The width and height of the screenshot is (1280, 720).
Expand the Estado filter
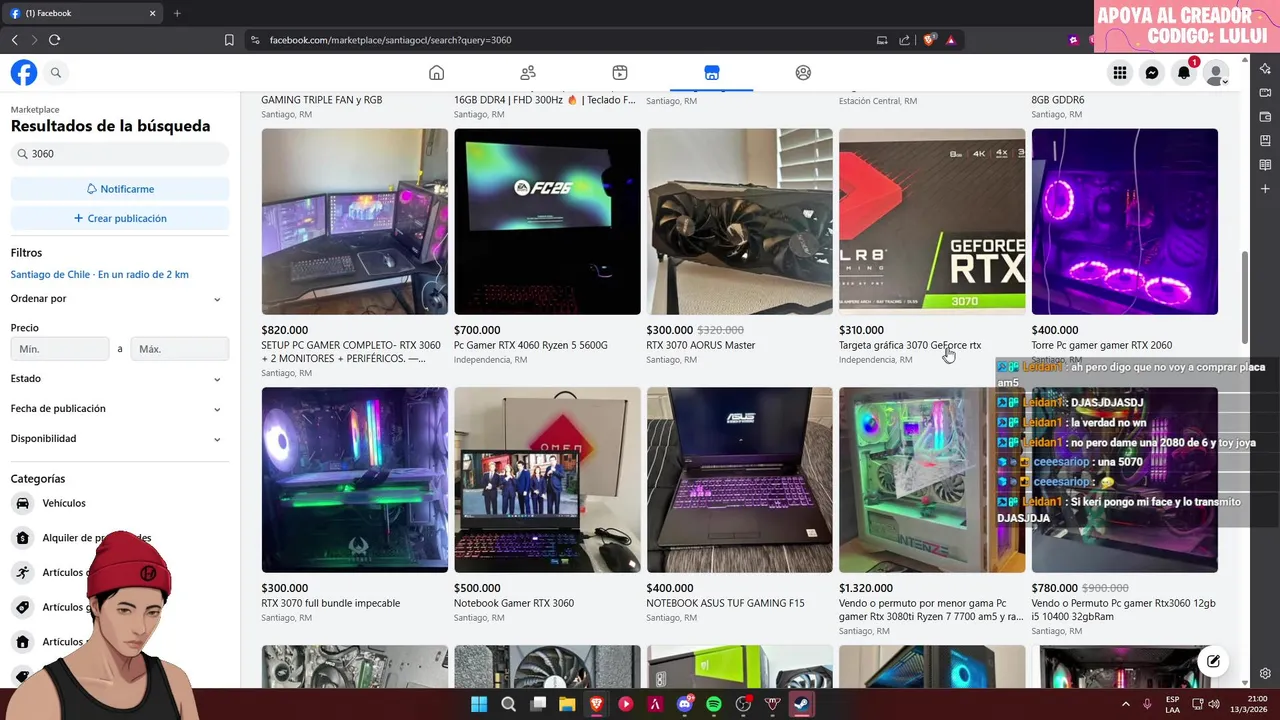coord(118,379)
